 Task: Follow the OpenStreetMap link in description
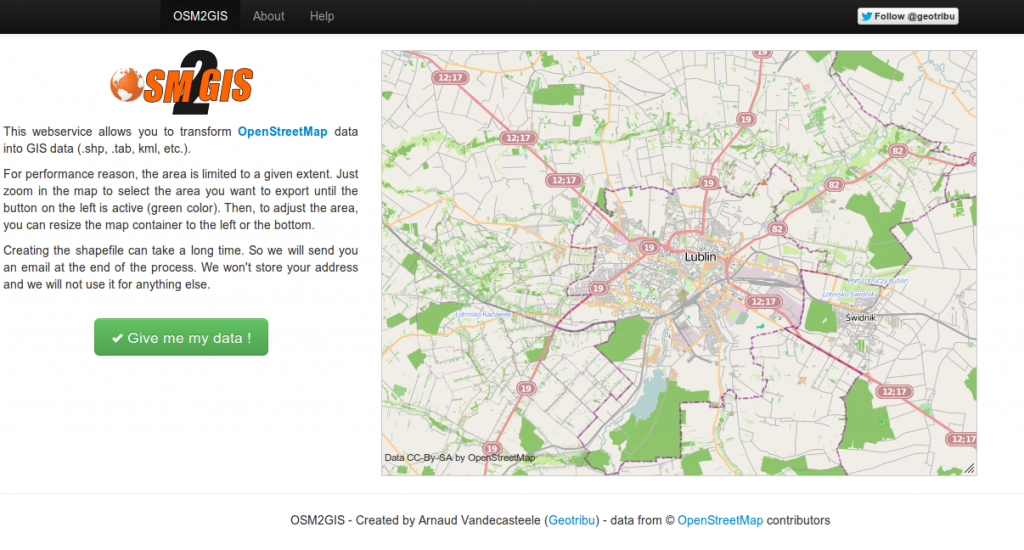coord(282,131)
